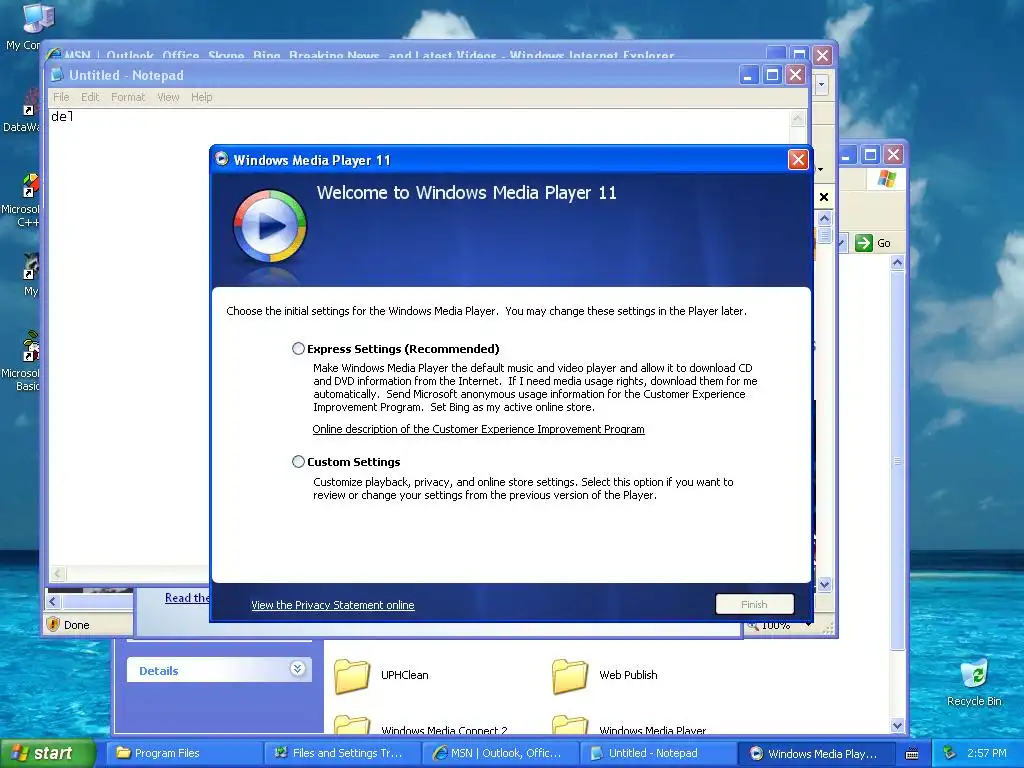Click Explorer window scrollbar up arrow
This screenshot has width=1024, height=768.
[x=897, y=263]
